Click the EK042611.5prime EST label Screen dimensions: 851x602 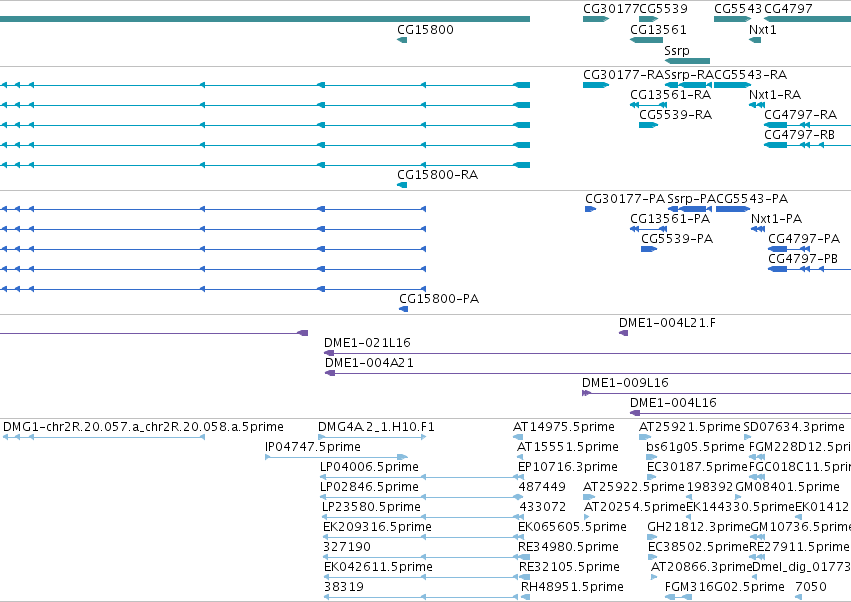tap(378, 567)
